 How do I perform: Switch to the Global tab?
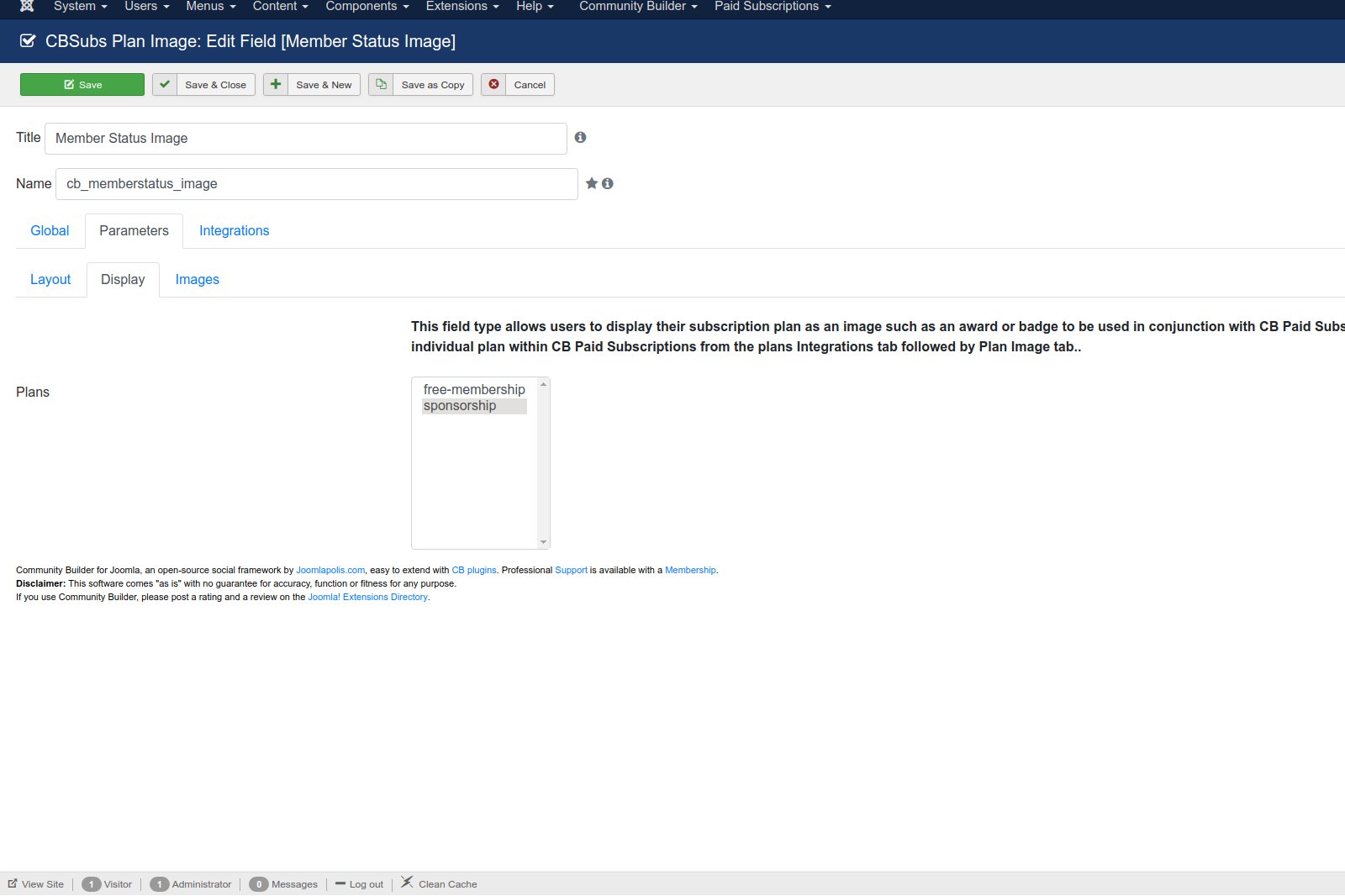pyautogui.click(x=50, y=231)
